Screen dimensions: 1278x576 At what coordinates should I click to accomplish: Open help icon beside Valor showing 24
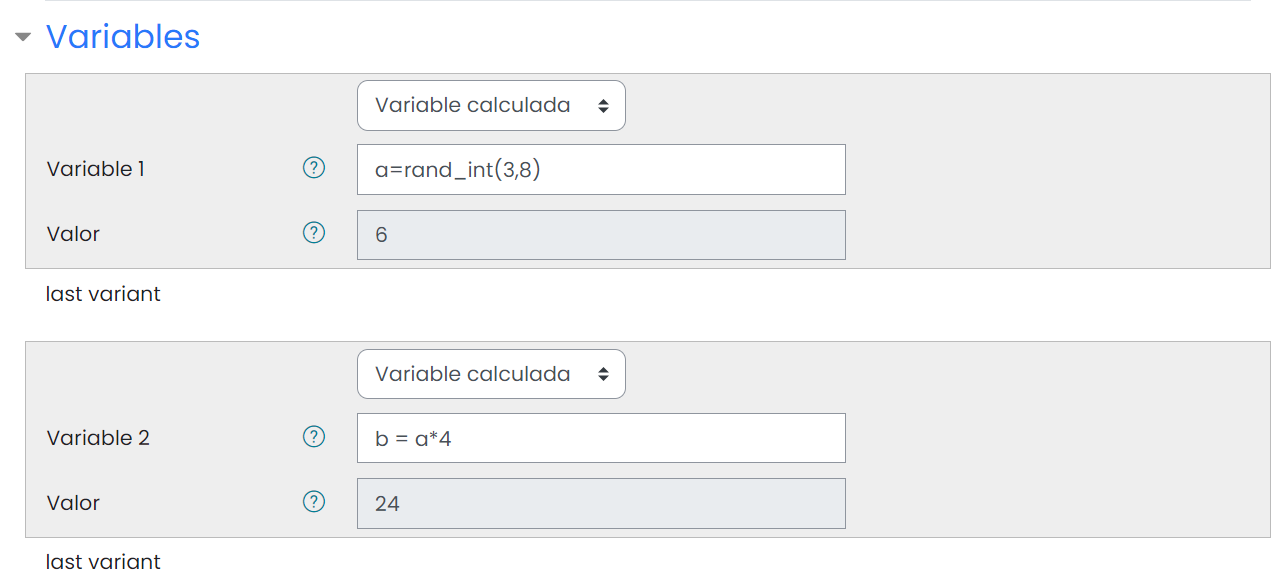pyautogui.click(x=314, y=501)
